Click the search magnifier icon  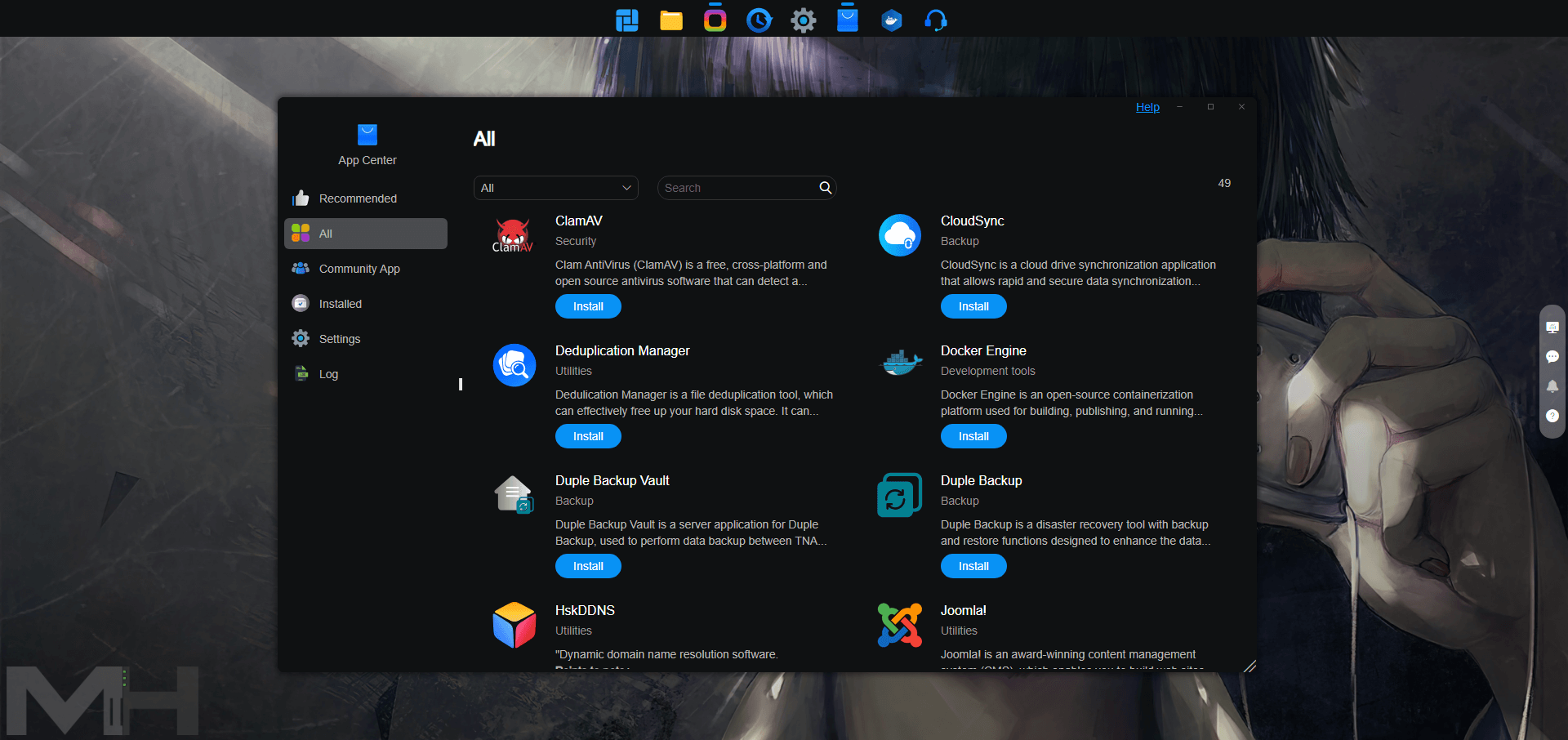826,188
